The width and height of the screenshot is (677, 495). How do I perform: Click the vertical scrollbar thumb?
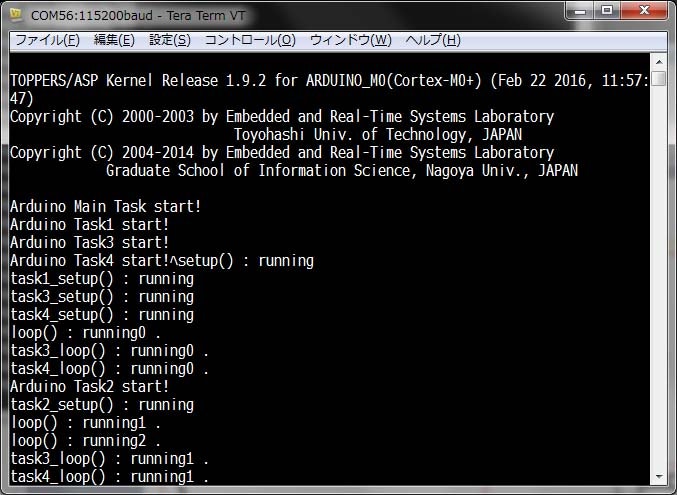tap(659, 79)
